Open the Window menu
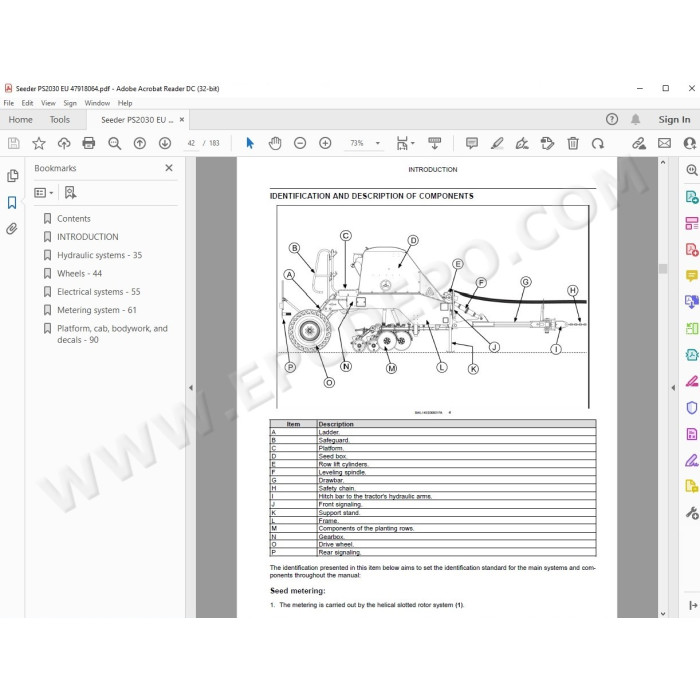The height and width of the screenshot is (700, 700). point(97,103)
